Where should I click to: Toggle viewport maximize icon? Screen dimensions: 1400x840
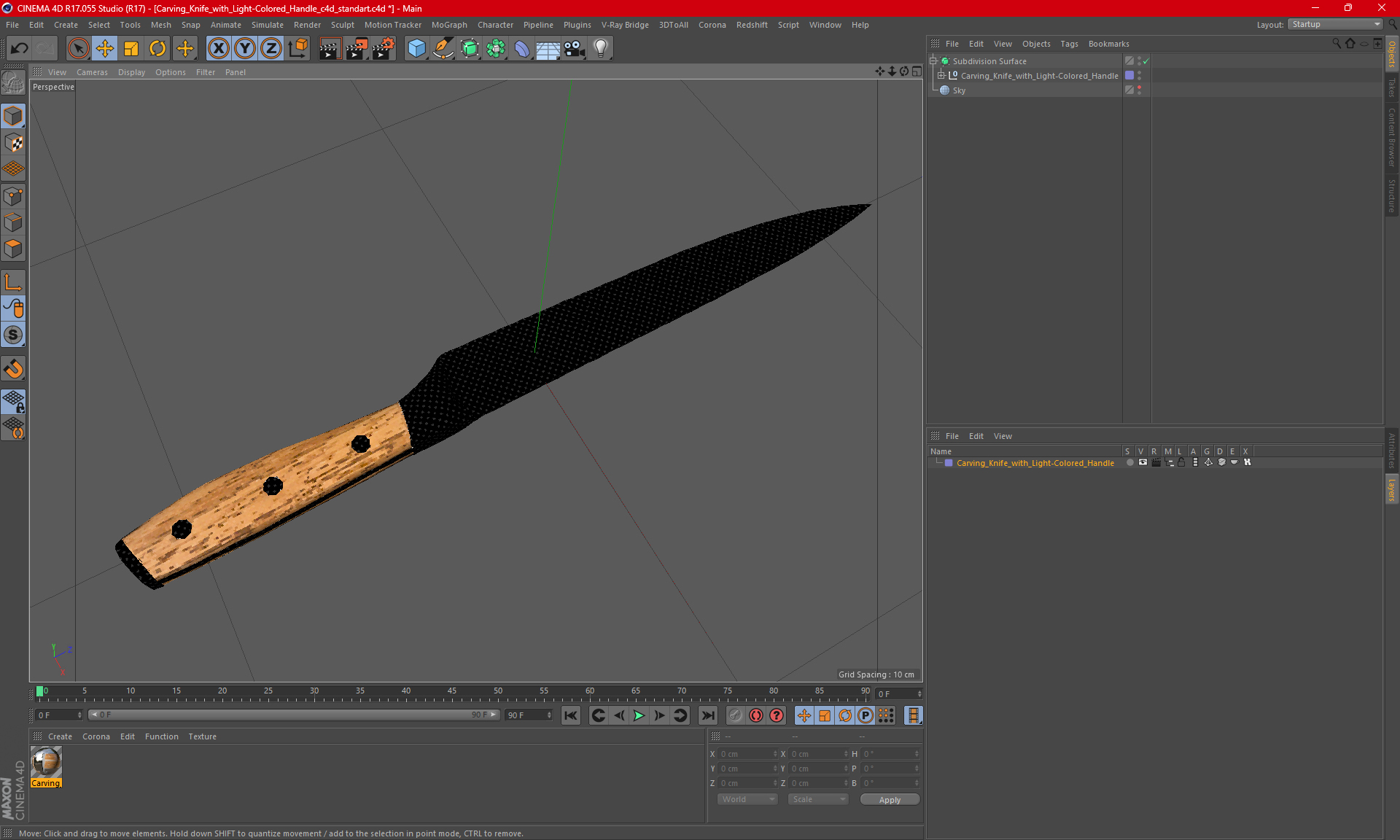click(x=917, y=71)
